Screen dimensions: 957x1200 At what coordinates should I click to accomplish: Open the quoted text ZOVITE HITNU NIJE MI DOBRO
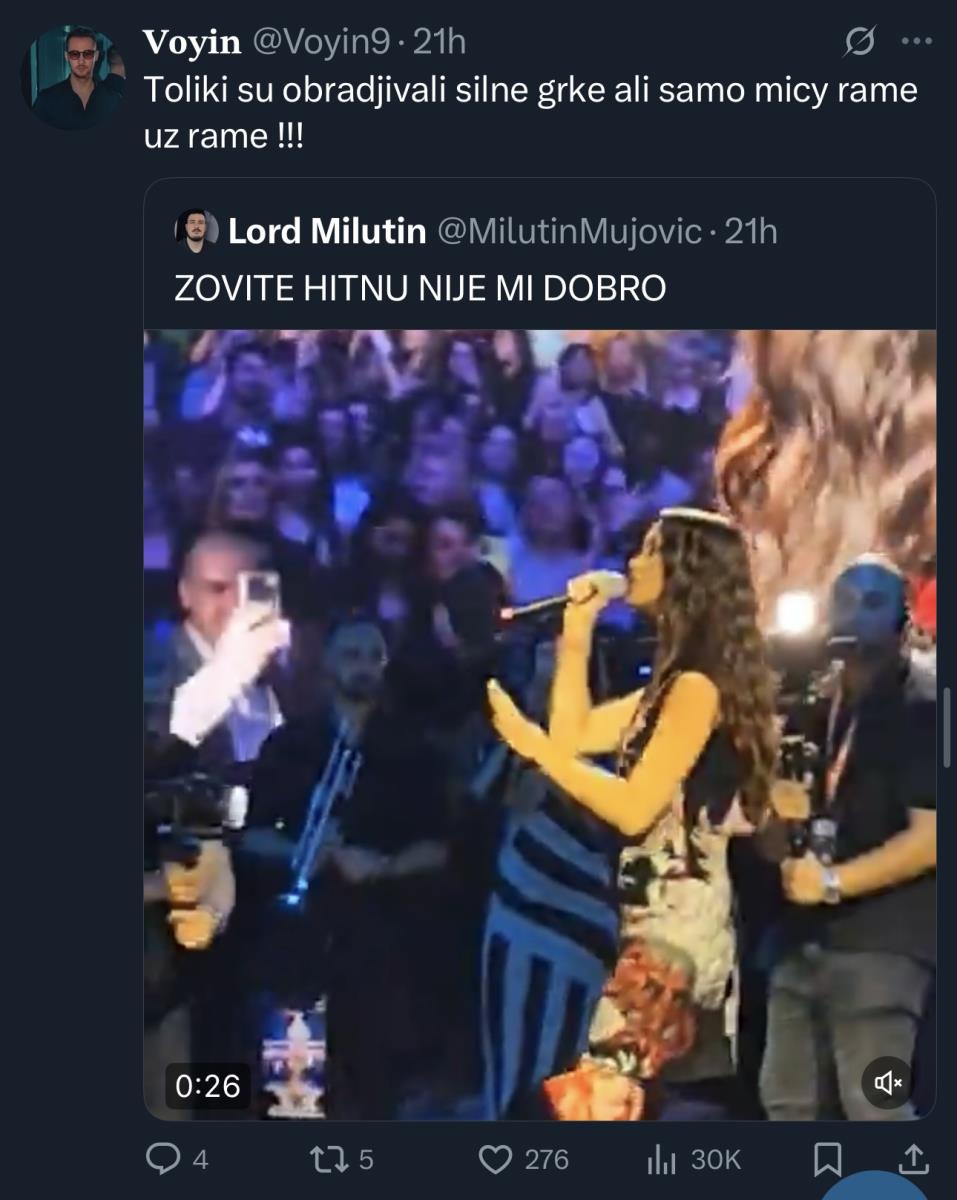[x=420, y=288]
